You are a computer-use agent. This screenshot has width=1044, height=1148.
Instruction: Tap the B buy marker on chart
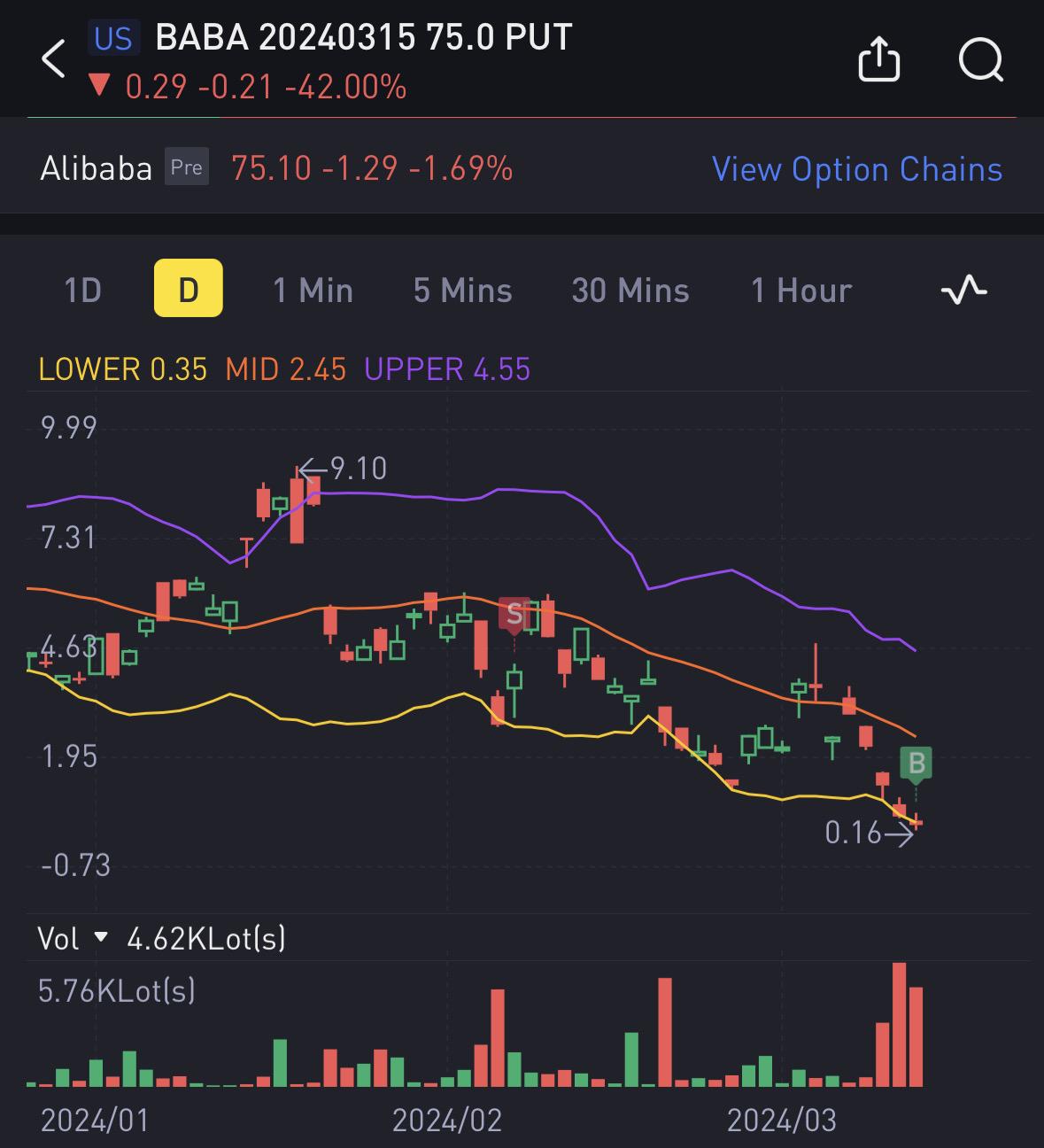(x=916, y=764)
